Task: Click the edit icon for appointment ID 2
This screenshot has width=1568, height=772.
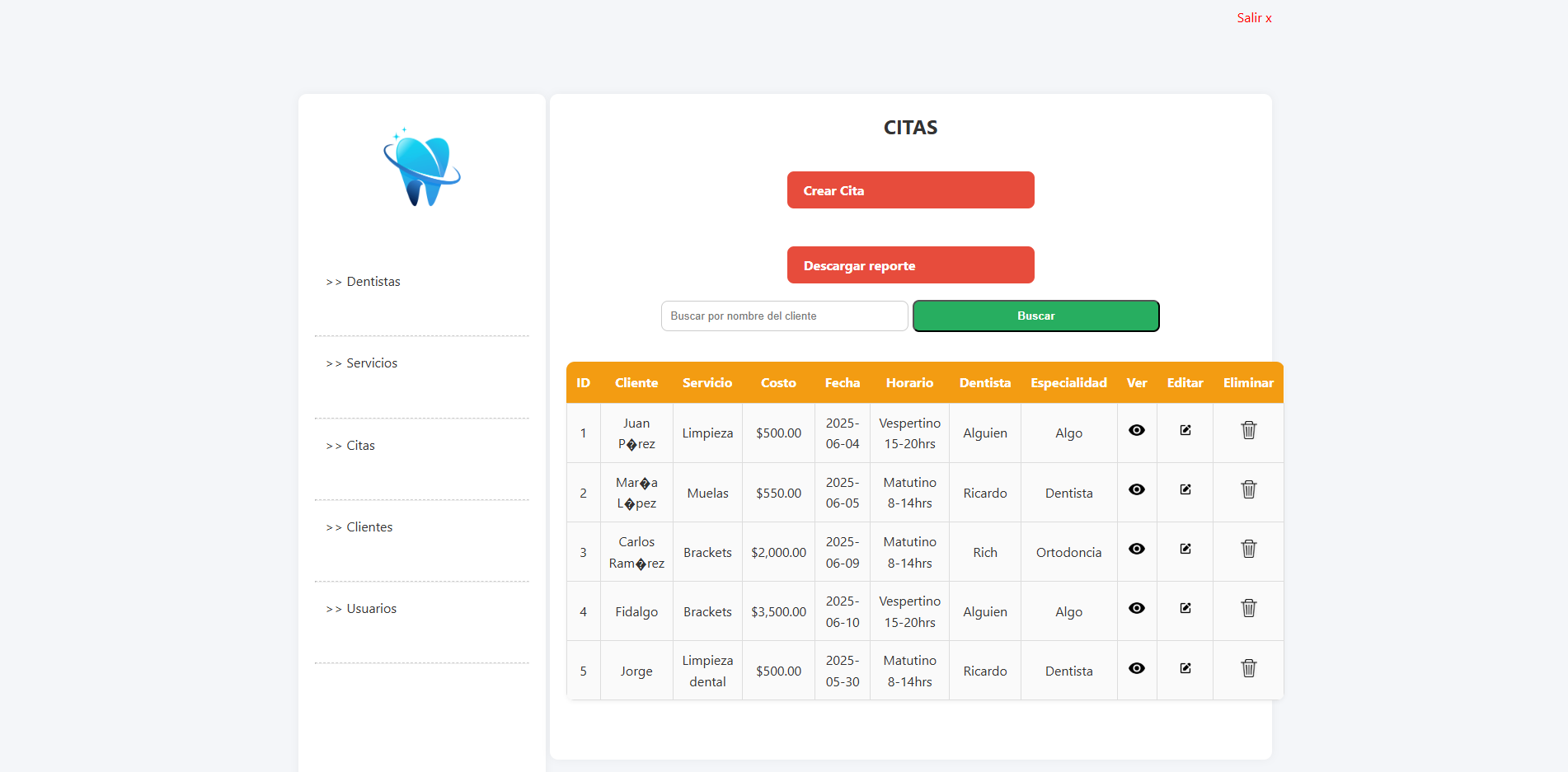Action: tap(1185, 489)
